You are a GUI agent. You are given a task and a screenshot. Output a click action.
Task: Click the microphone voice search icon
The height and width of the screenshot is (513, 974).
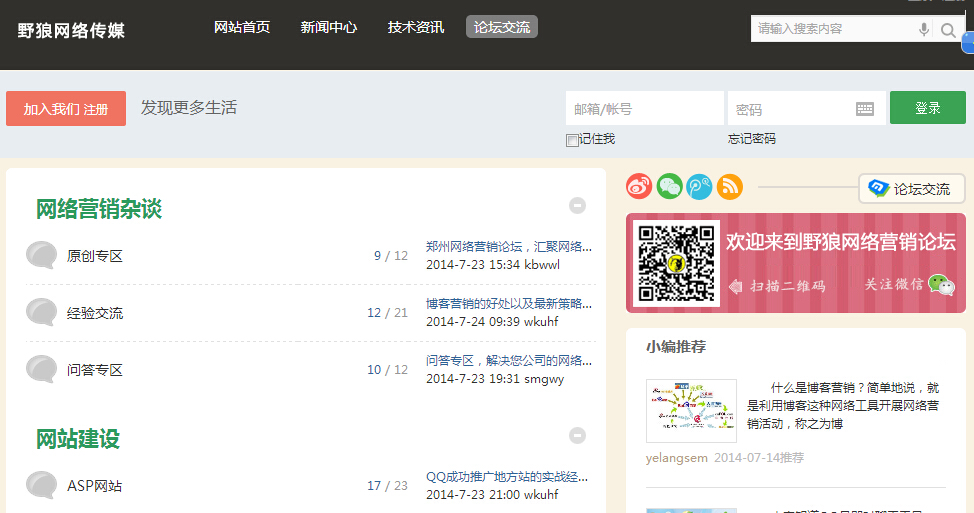coord(924,30)
